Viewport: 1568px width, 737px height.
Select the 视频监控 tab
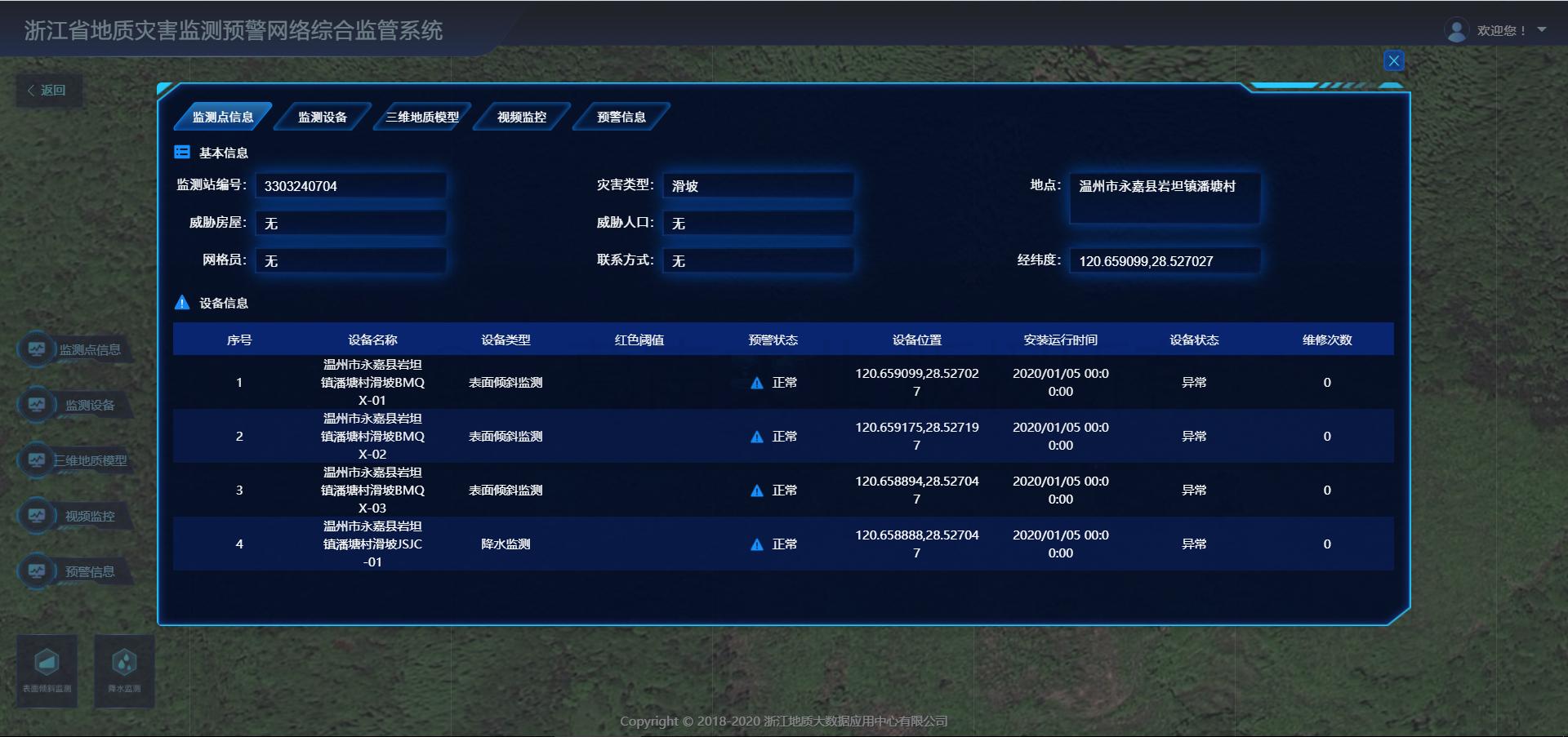(522, 118)
